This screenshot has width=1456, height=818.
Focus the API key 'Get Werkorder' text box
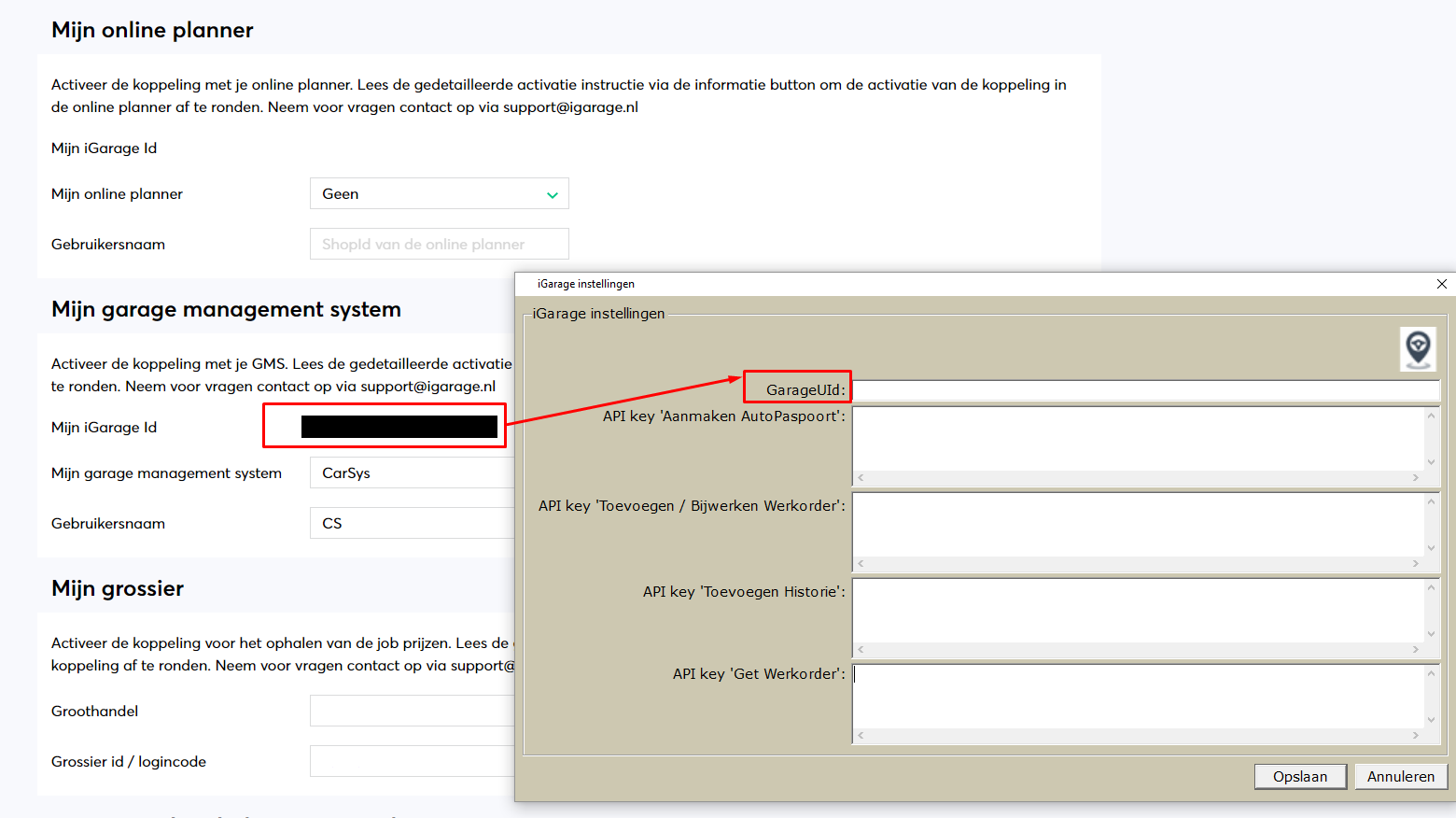click(1138, 697)
